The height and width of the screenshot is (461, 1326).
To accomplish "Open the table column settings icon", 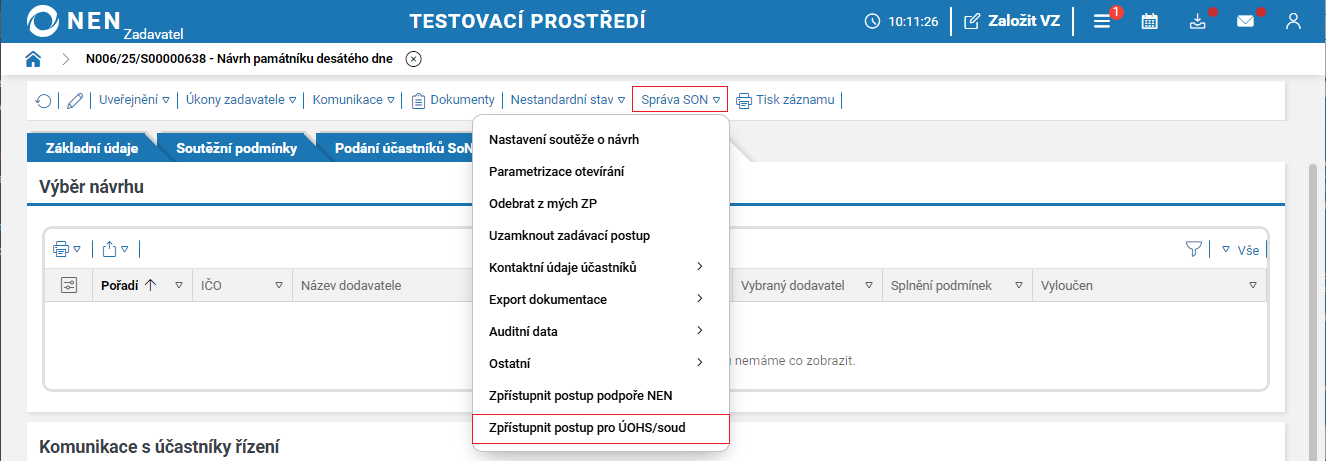I will click(x=68, y=286).
